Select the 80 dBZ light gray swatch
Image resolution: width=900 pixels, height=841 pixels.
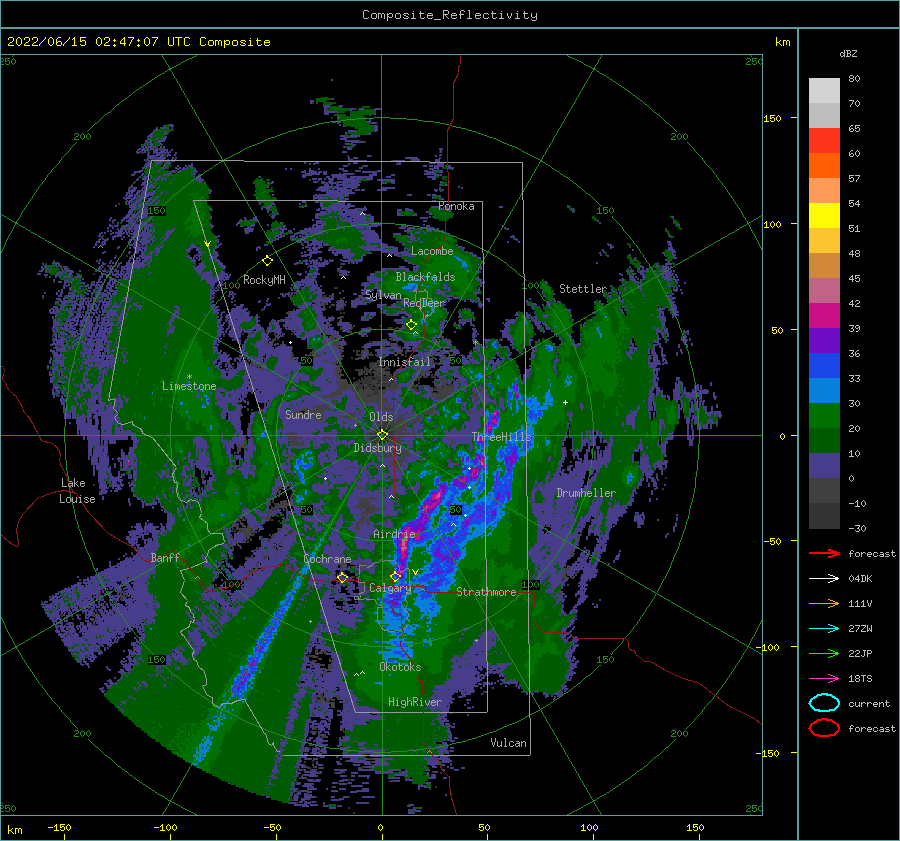coord(824,90)
